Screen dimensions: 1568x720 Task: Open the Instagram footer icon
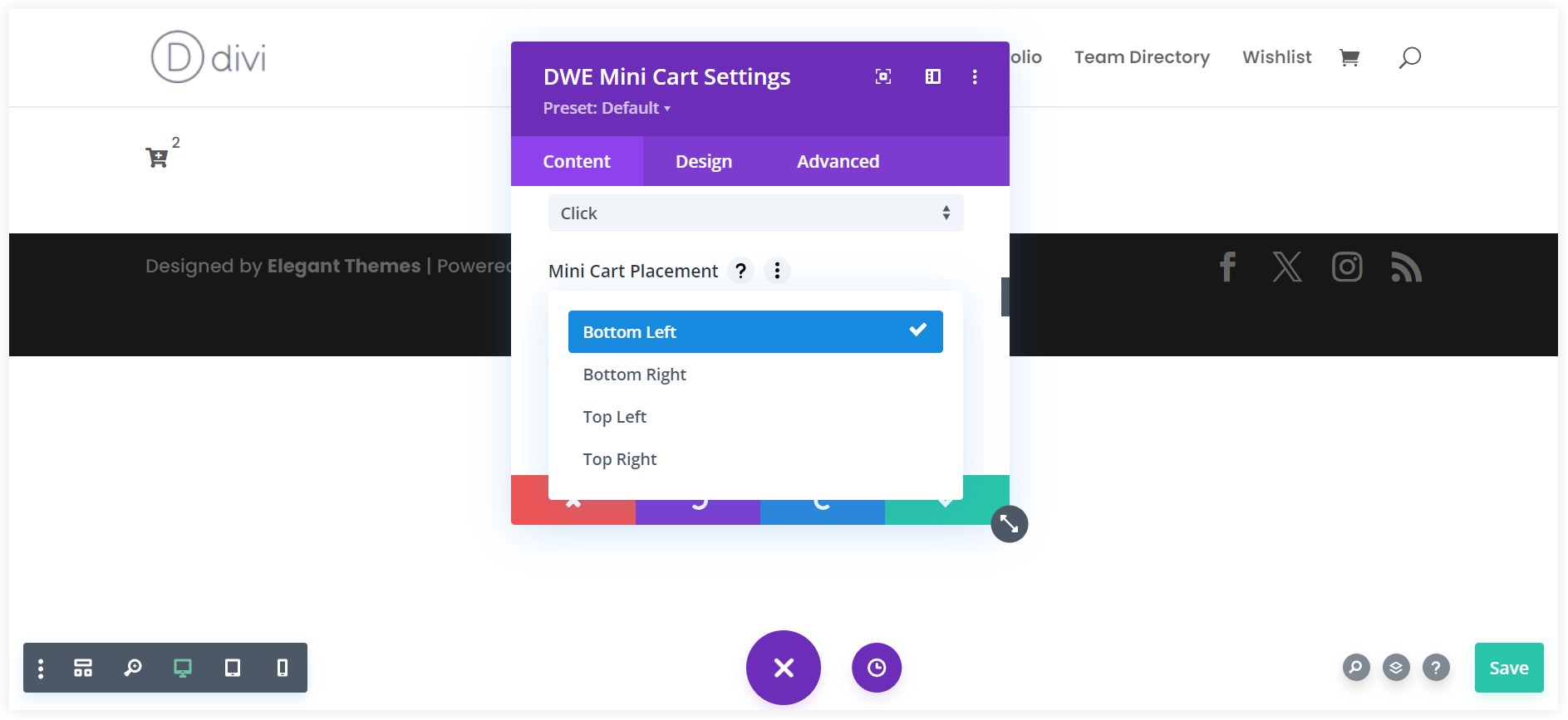point(1347,267)
